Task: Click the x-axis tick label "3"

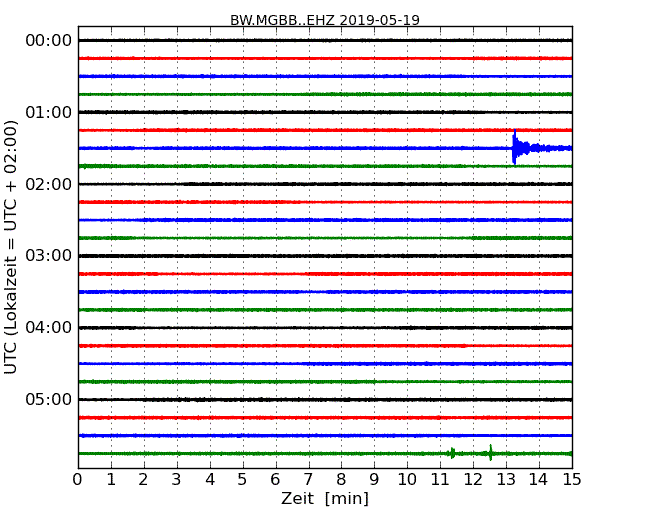Action: 177,480
